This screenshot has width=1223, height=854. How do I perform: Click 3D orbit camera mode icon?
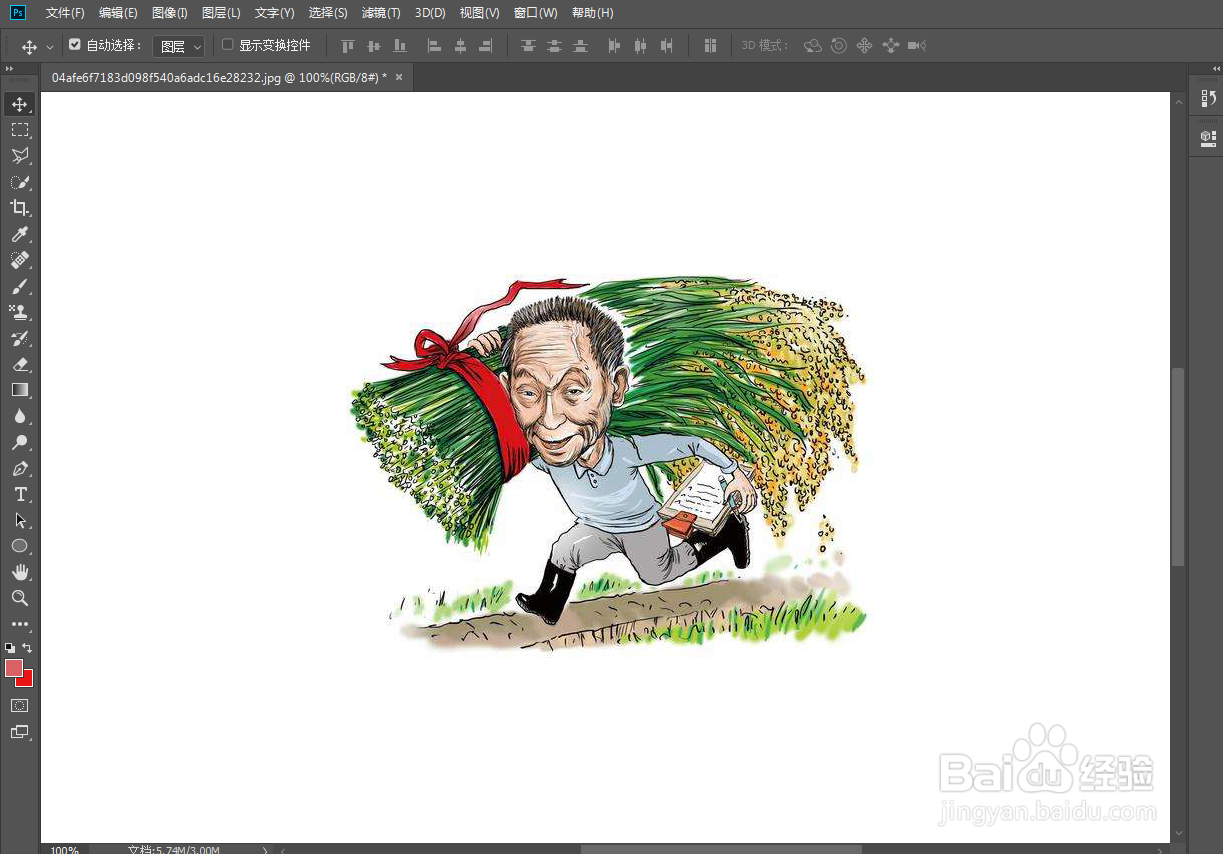[813, 46]
